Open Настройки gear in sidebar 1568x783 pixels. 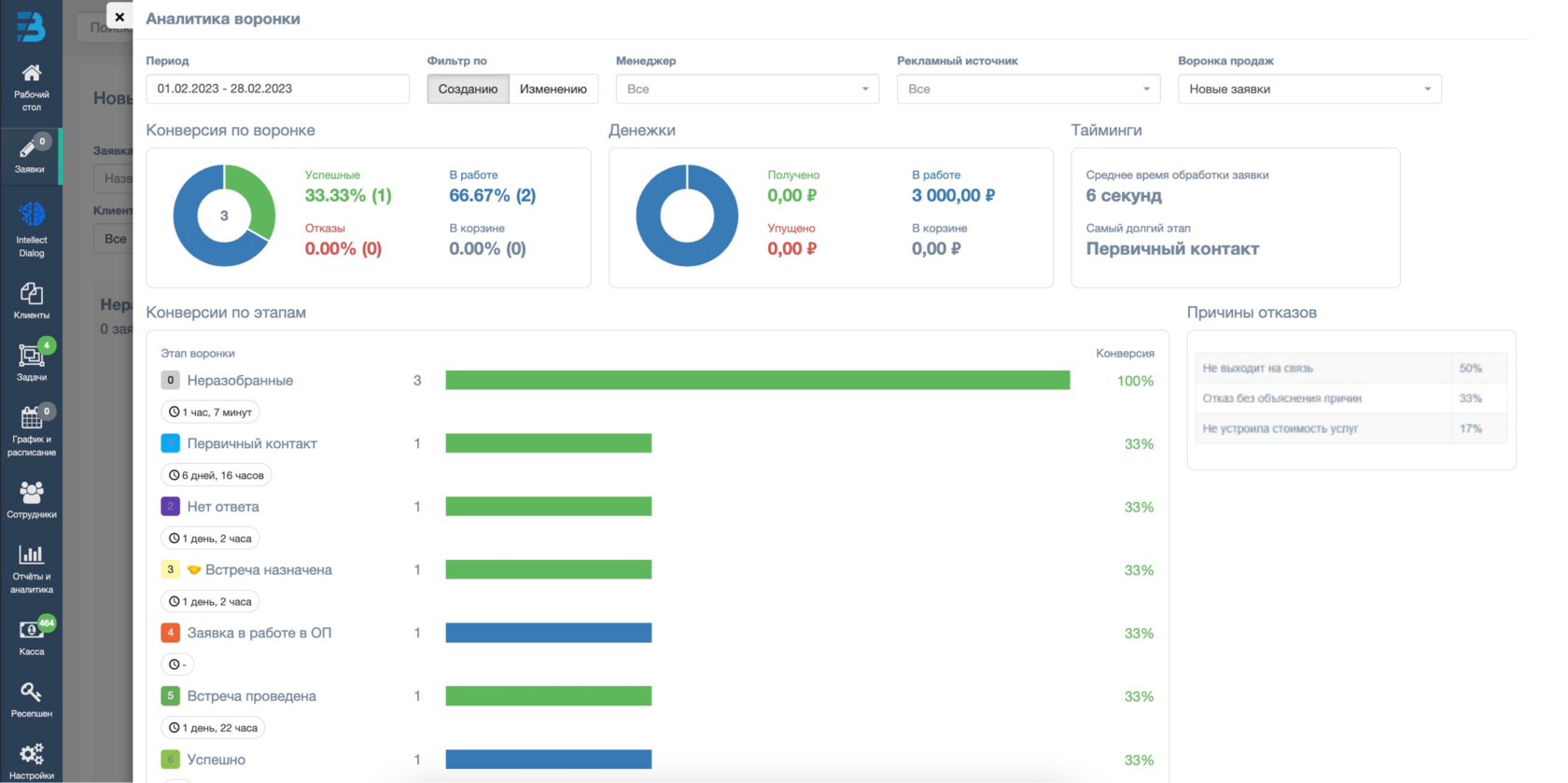pyautogui.click(x=31, y=761)
